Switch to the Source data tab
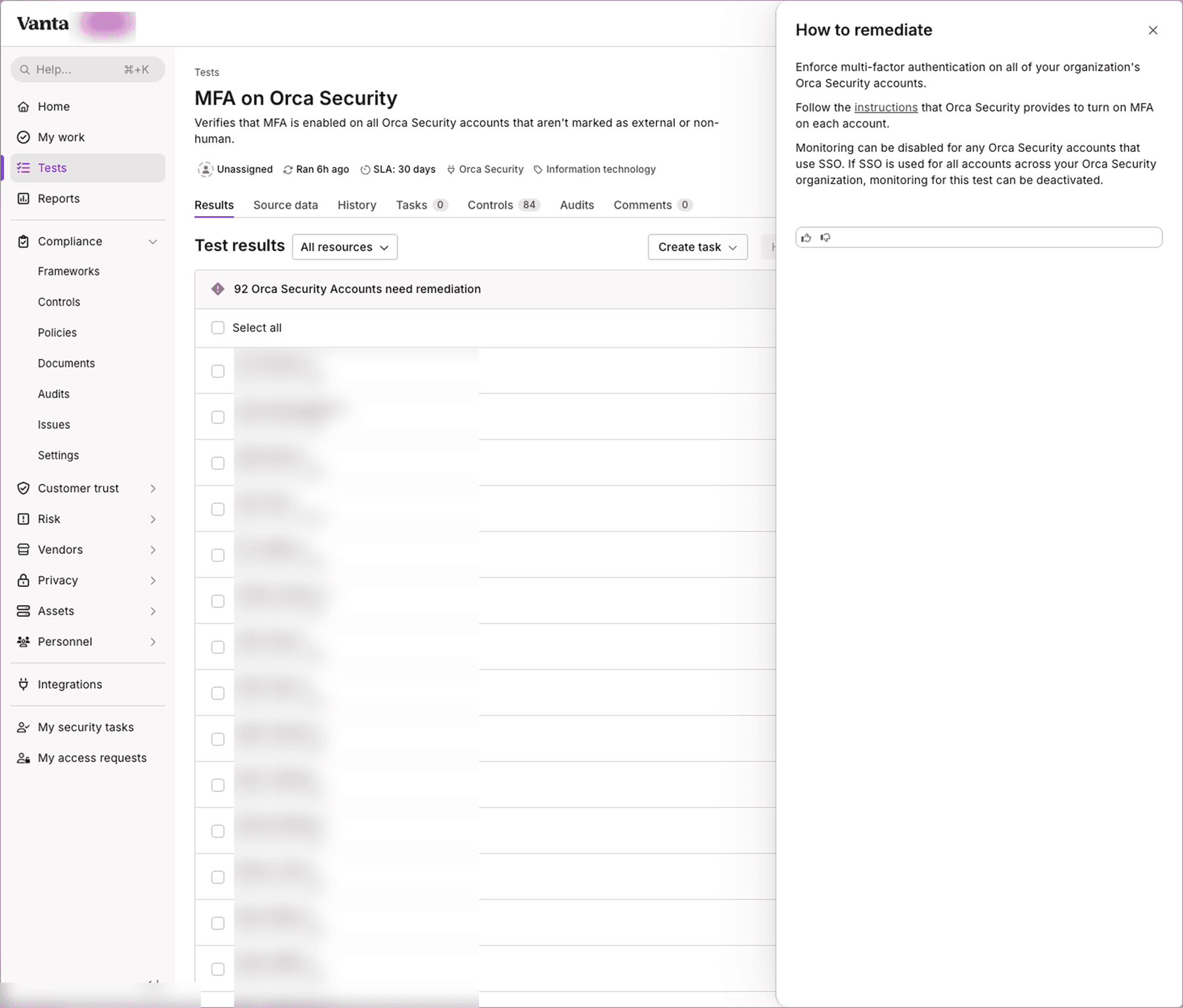 tap(285, 205)
